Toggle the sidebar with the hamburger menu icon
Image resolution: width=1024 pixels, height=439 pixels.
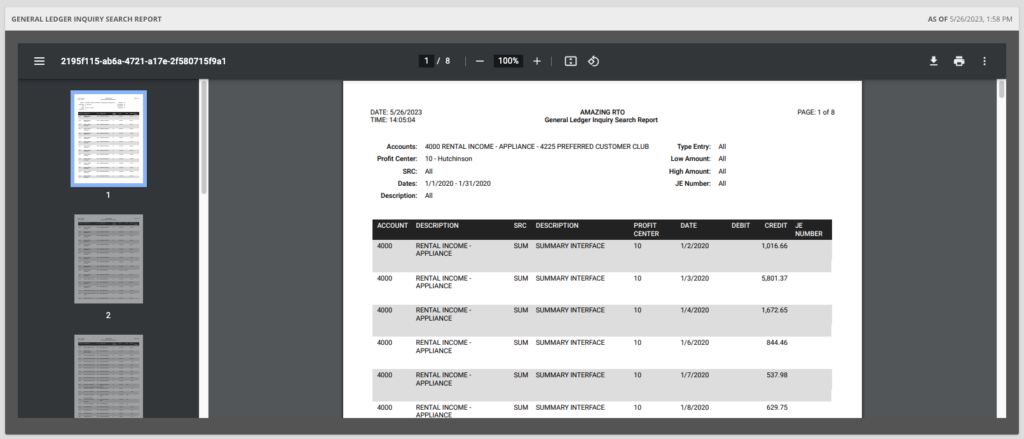[39, 61]
